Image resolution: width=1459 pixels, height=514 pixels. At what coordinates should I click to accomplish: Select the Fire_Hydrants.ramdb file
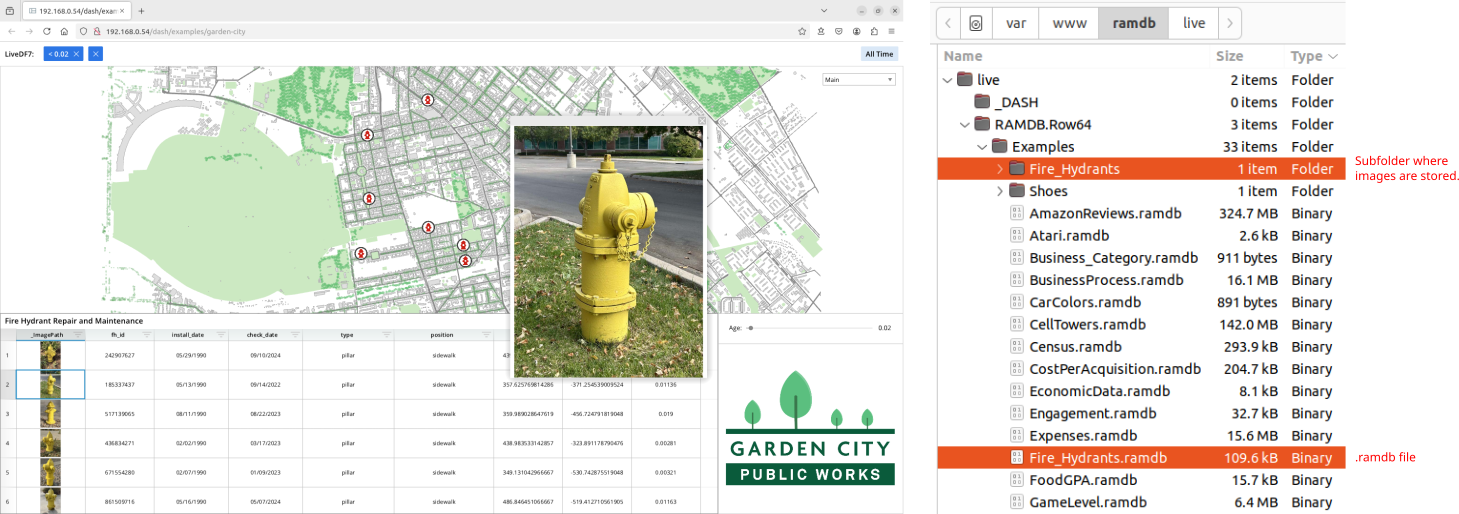(1097, 458)
